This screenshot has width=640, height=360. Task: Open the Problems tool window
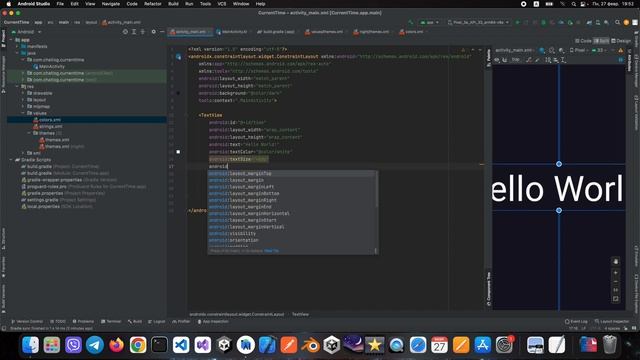click(x=83, y=322)
